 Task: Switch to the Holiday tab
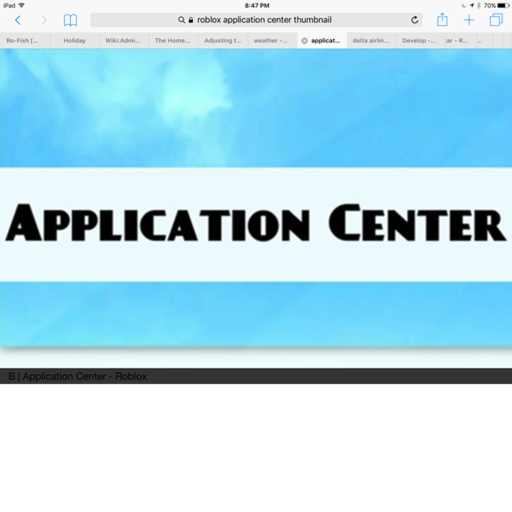tap(75, 41)
